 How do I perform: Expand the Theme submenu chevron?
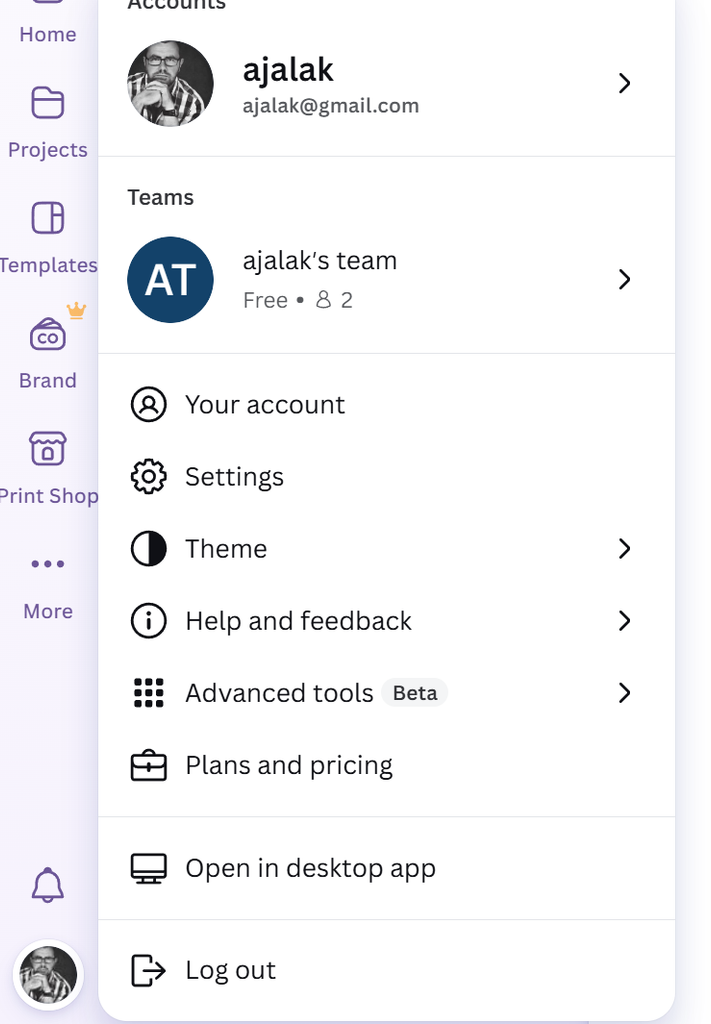click(x=625, y=549)
